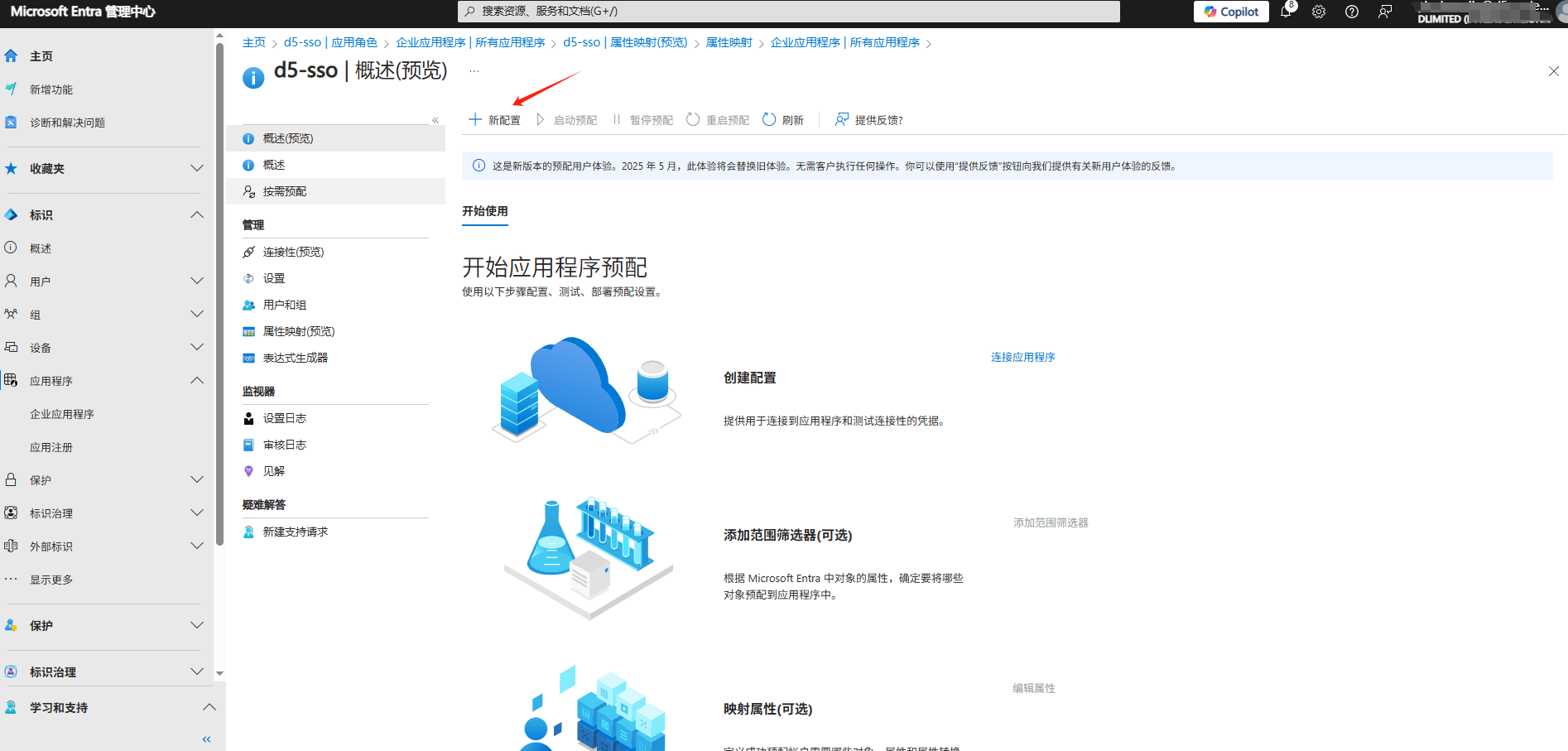Expand the 收藏夹 section chevron
Viewport: 1568px width, 751px height.
197,168
